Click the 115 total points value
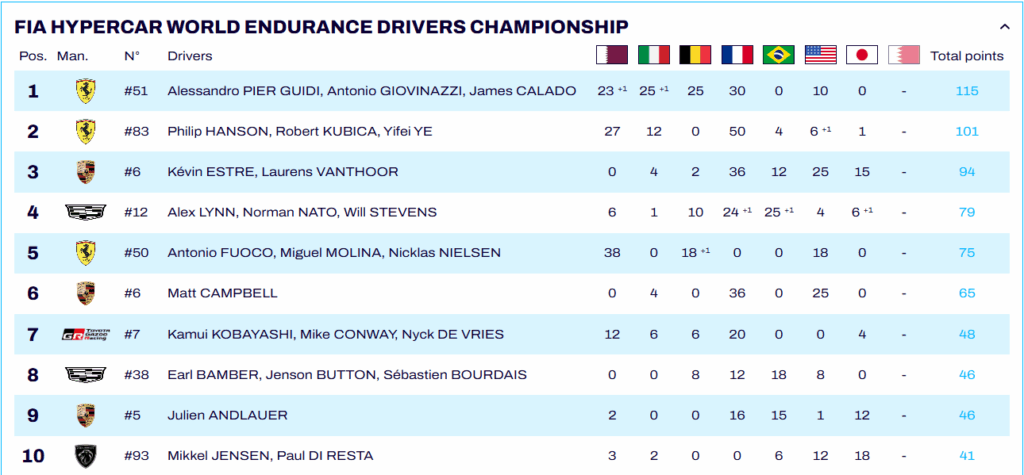This screenshot has height=475, width=1024. point(966,91)
